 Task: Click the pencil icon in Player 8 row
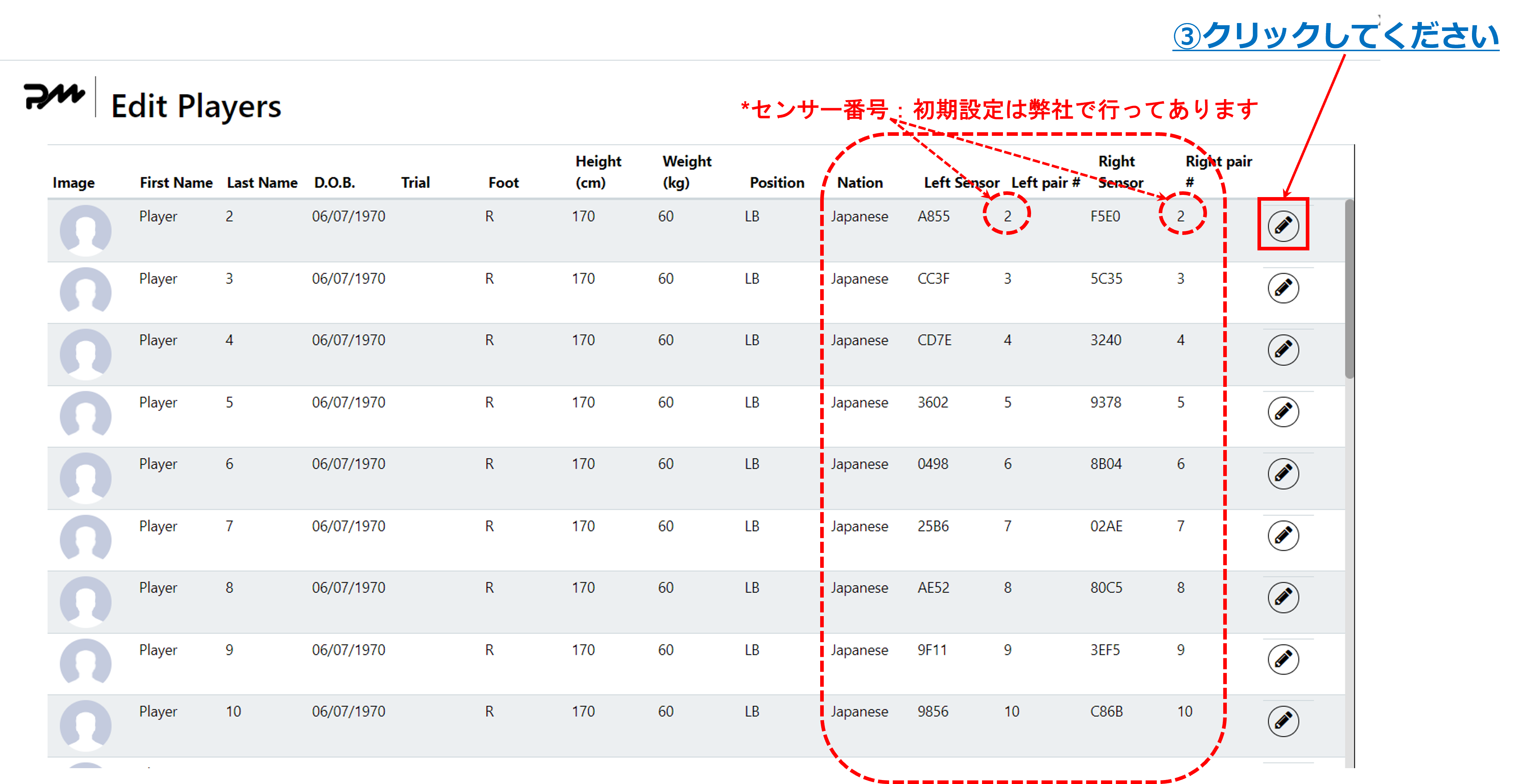(x=1282, y=598)
